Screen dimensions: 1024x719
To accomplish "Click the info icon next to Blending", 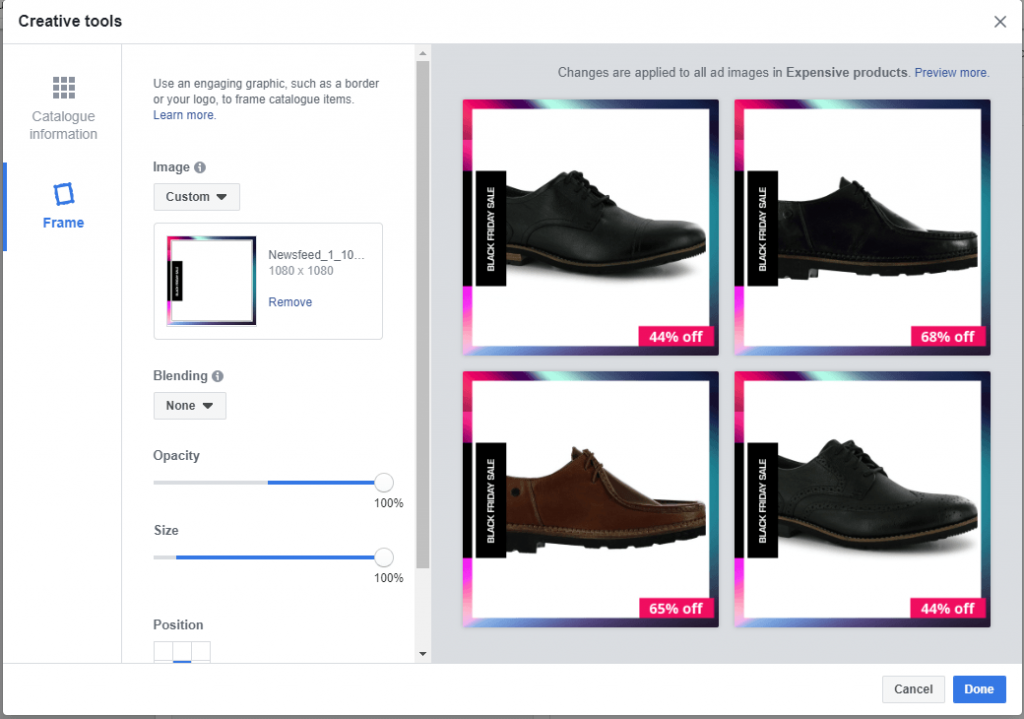I will pyautogui.click(x=218, y=377).
